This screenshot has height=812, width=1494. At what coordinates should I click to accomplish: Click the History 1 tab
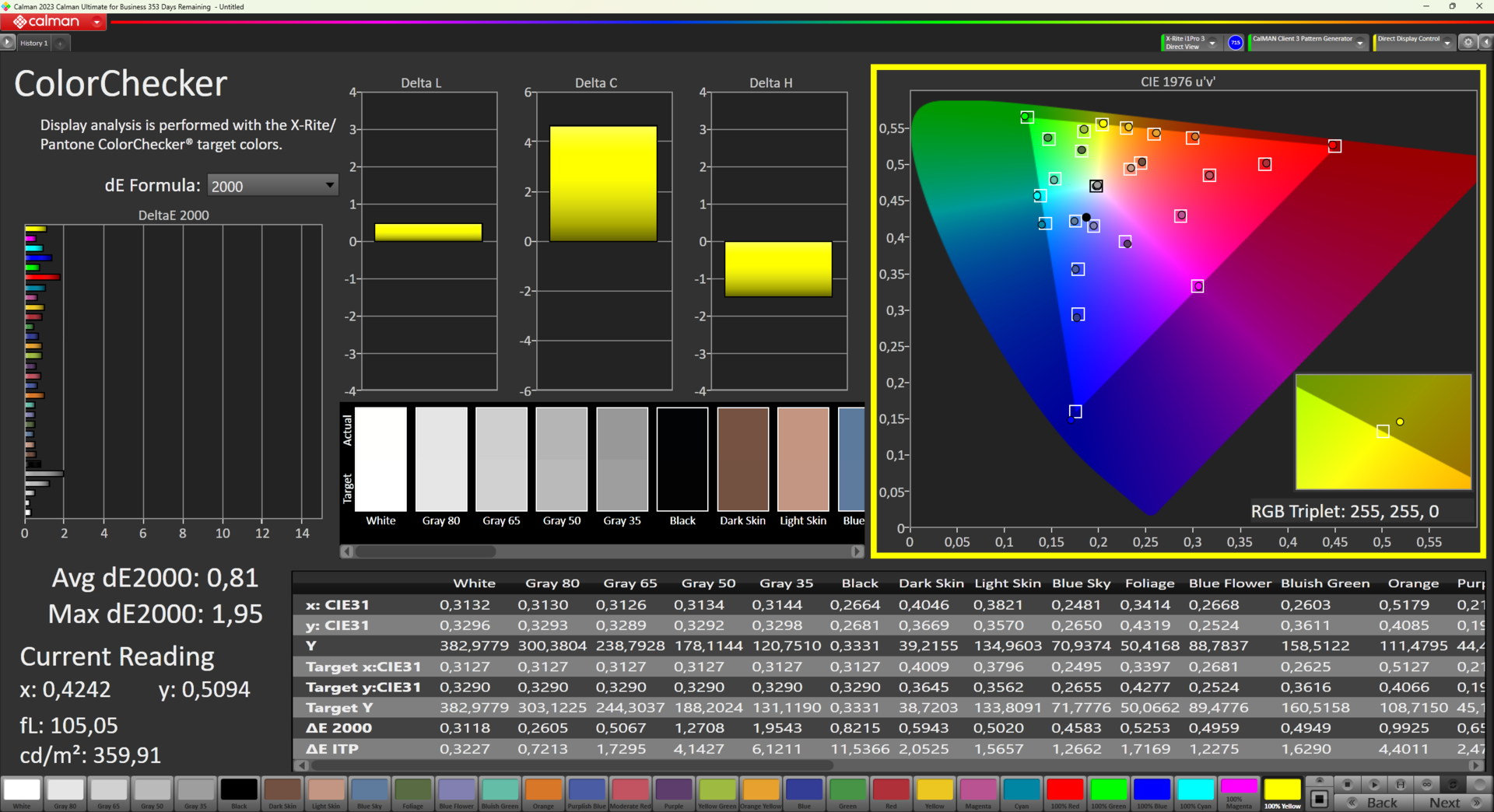(x=34, y=44)
